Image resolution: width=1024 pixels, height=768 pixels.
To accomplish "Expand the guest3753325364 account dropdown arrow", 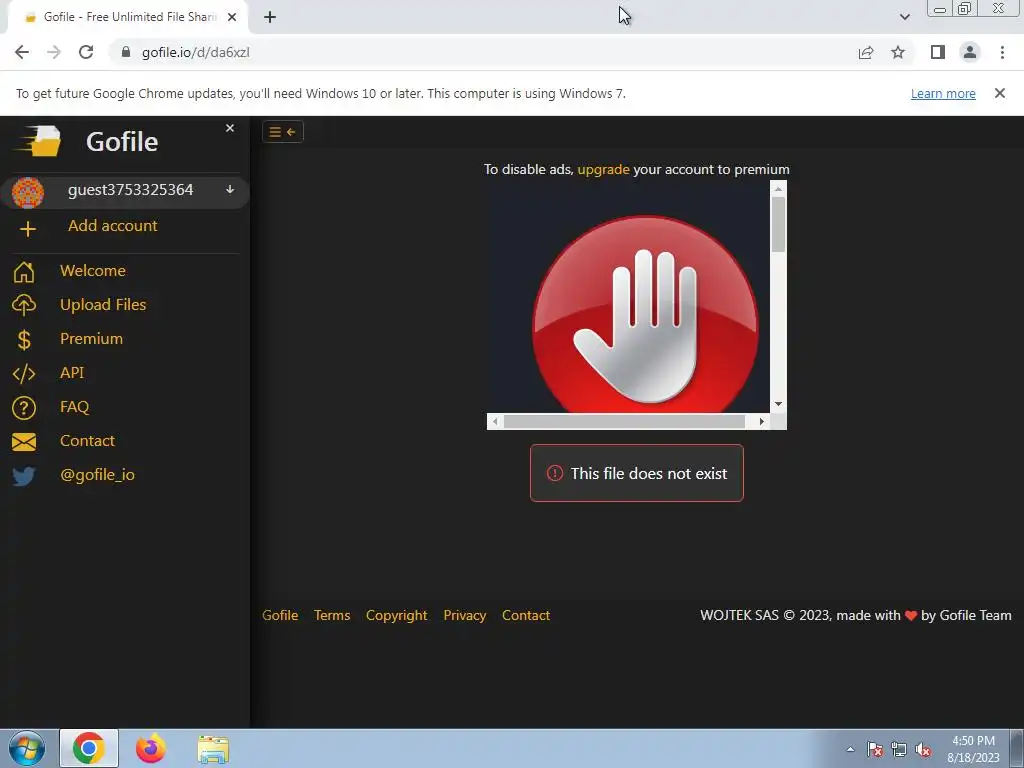I will coord(230,189).
